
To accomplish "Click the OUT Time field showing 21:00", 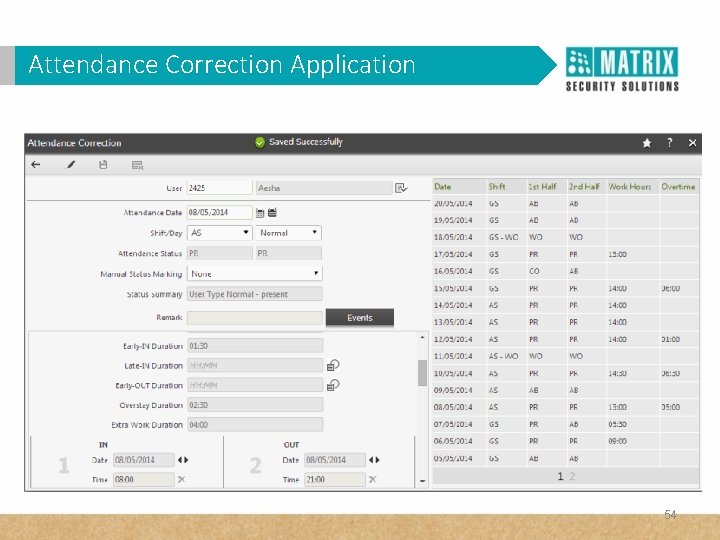I will click(x=335, y=479).
